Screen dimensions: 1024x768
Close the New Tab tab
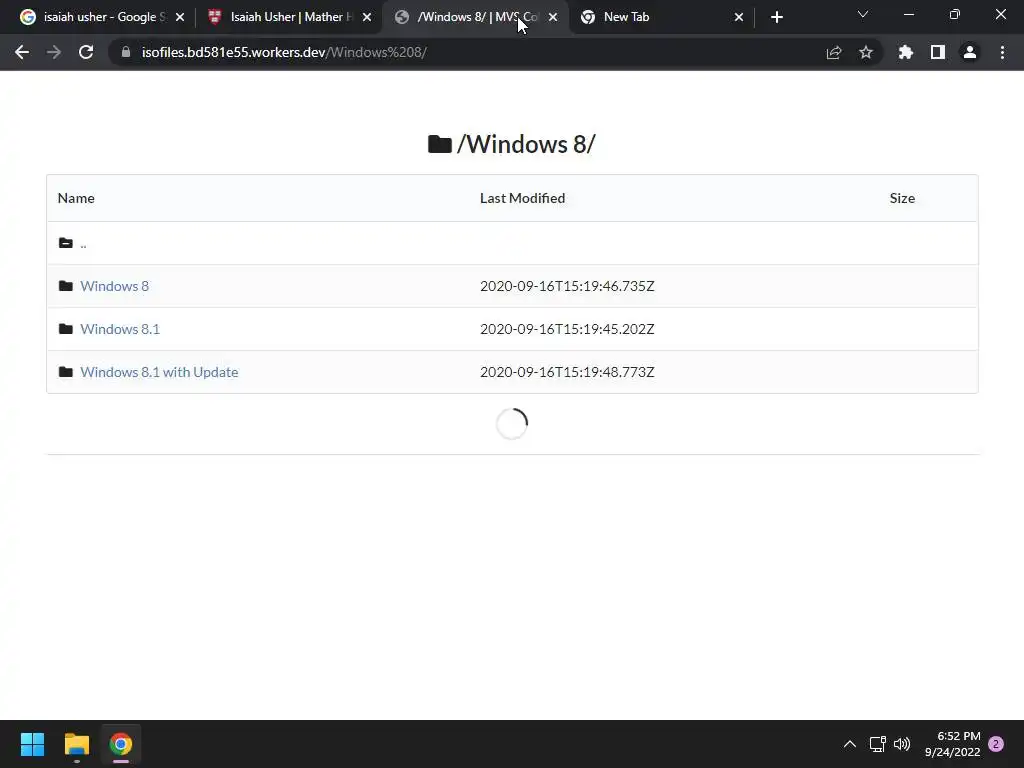point(739,17)
